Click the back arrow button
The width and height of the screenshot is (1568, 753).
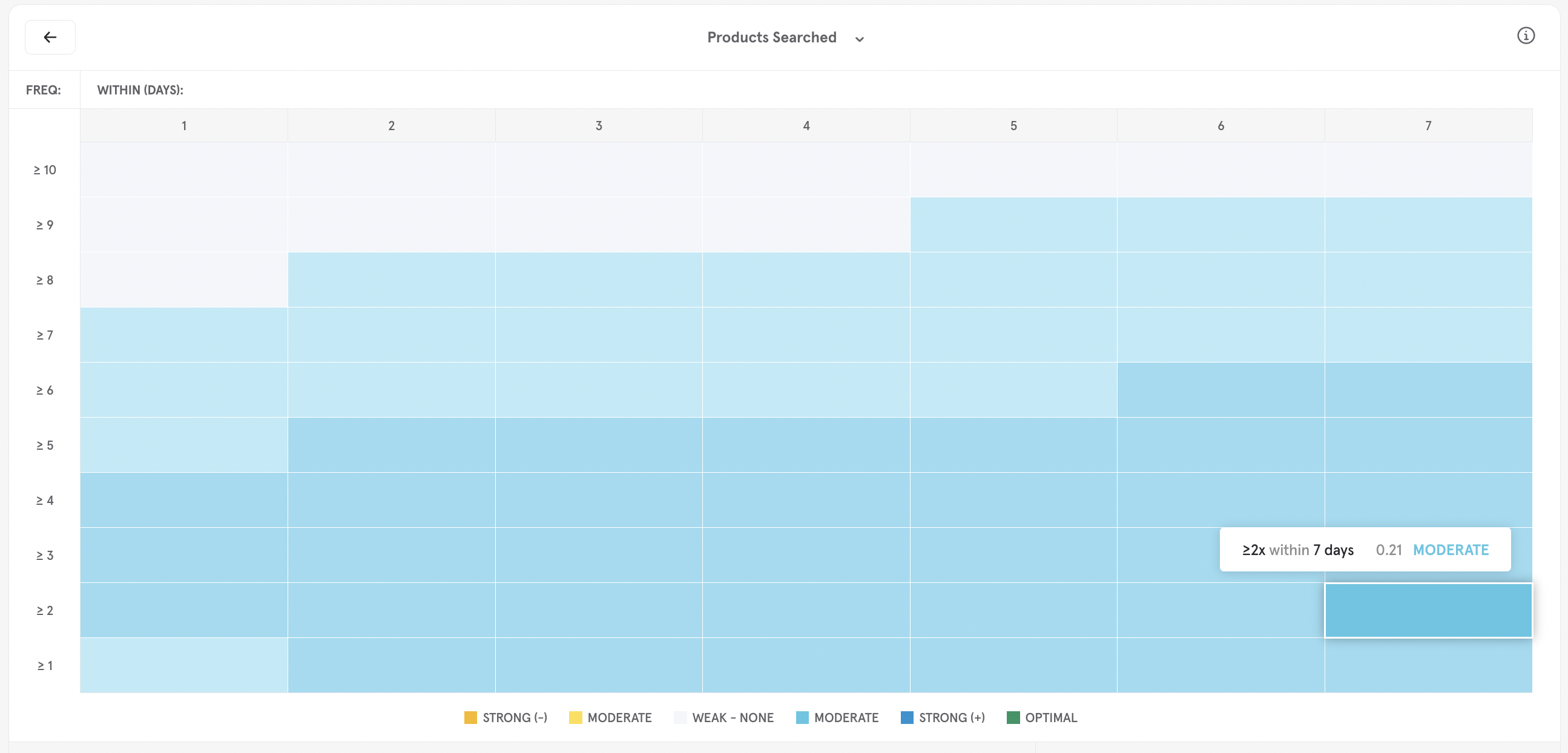(50, 37)
